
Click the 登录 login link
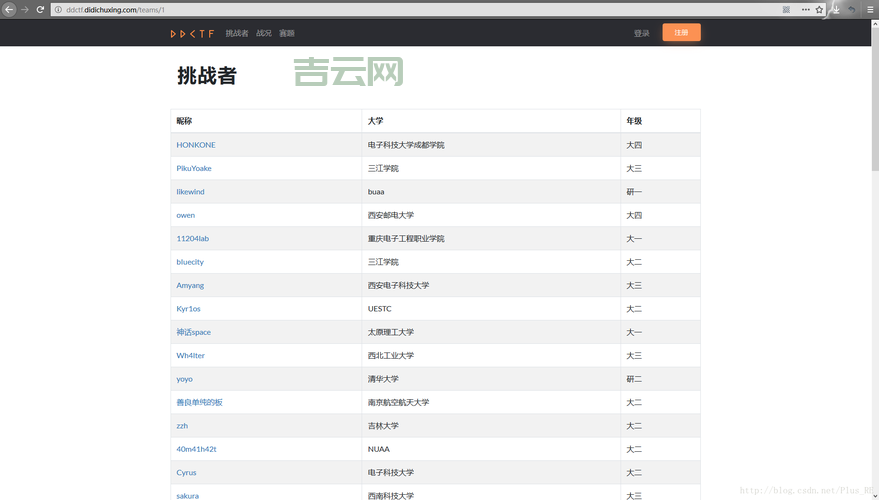point(641,33)
